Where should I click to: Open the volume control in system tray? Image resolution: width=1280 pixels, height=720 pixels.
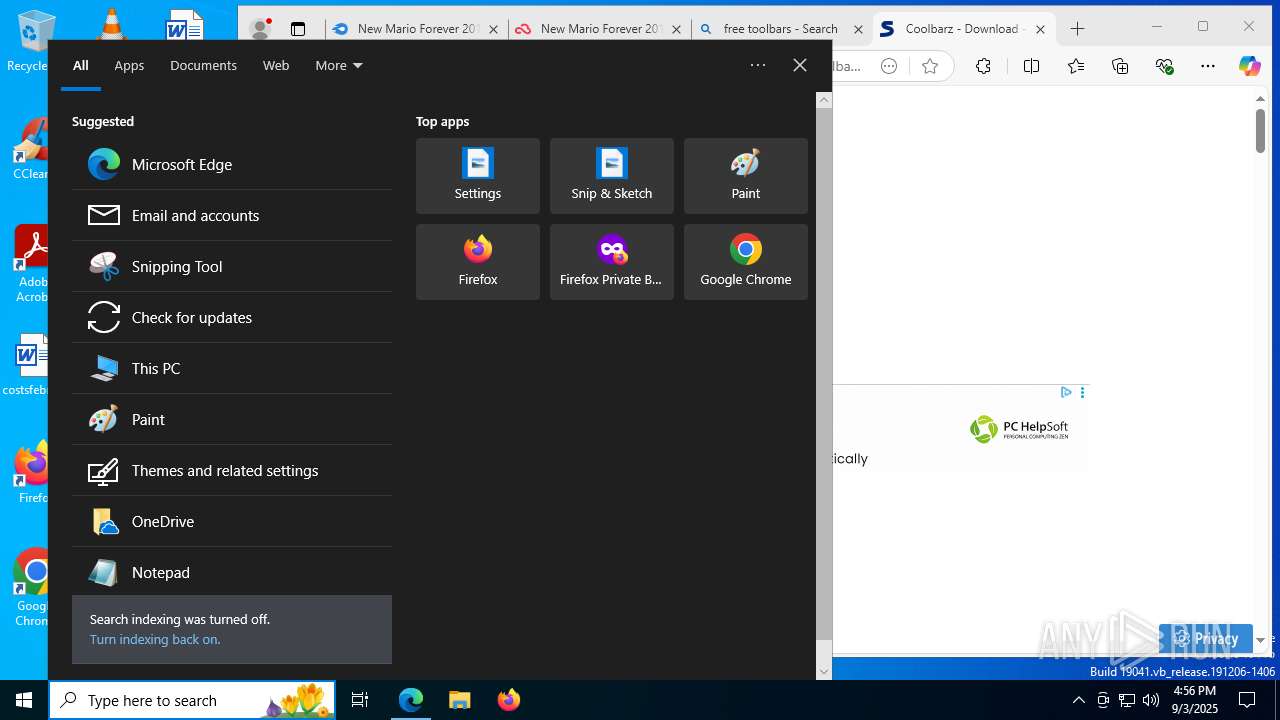pyautogui.click(x=1151, y=700)
